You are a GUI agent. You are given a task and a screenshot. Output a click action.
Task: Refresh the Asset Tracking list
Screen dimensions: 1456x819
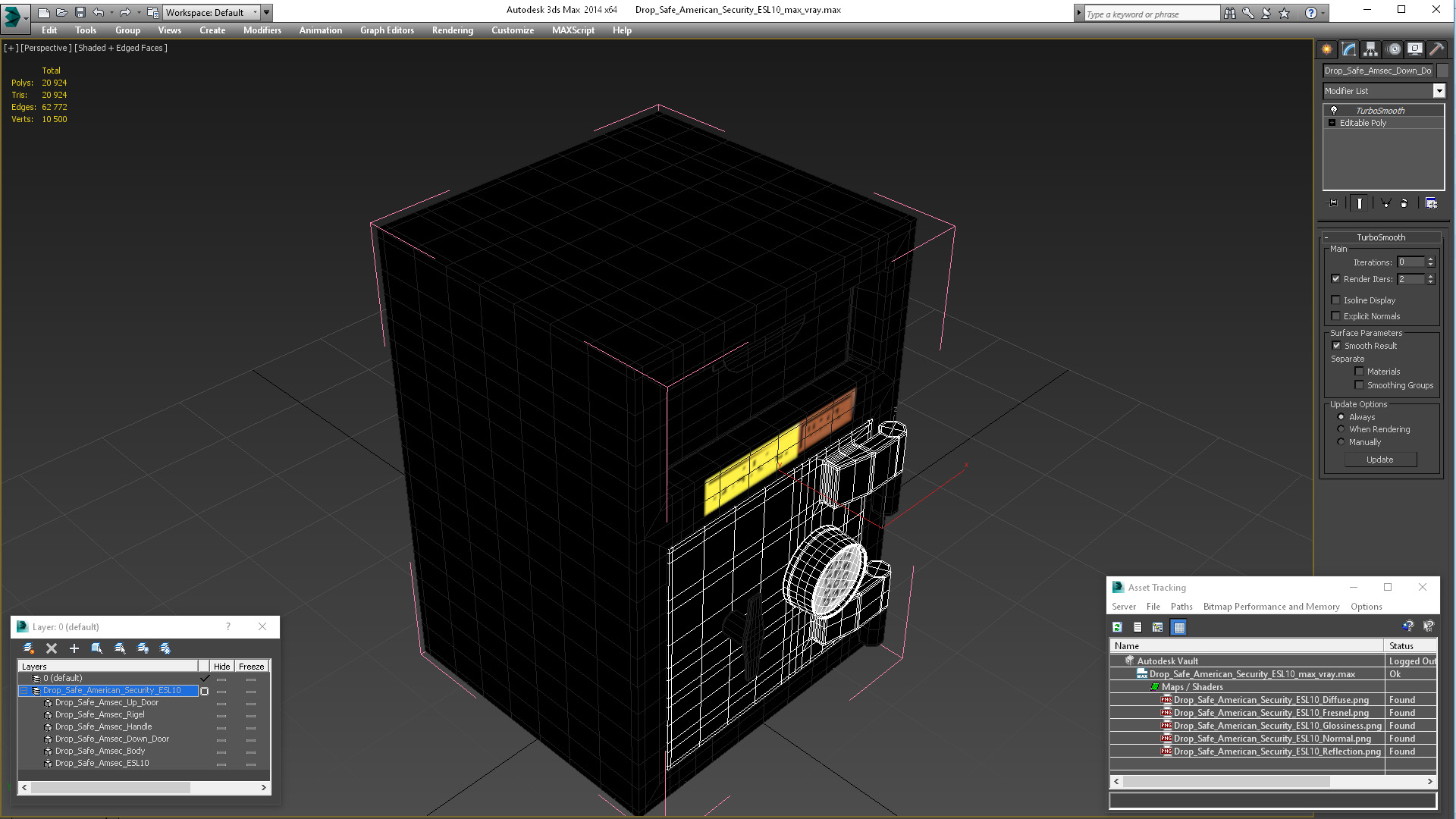coord(1117,627)
